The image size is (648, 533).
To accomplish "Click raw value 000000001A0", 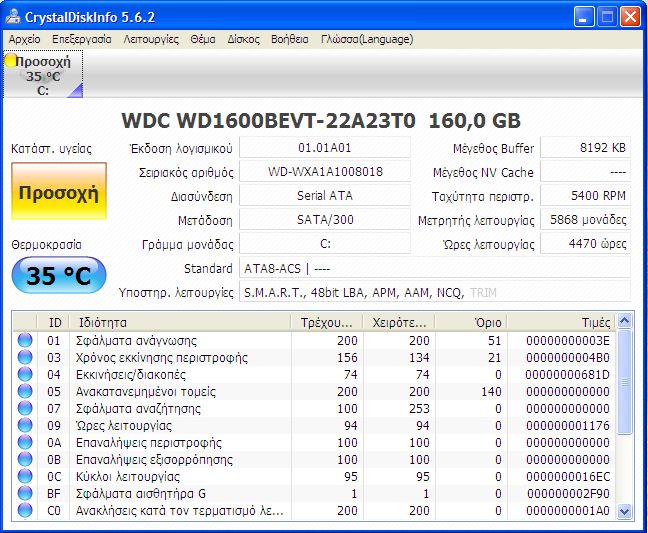I will click(x=568, y=511).
